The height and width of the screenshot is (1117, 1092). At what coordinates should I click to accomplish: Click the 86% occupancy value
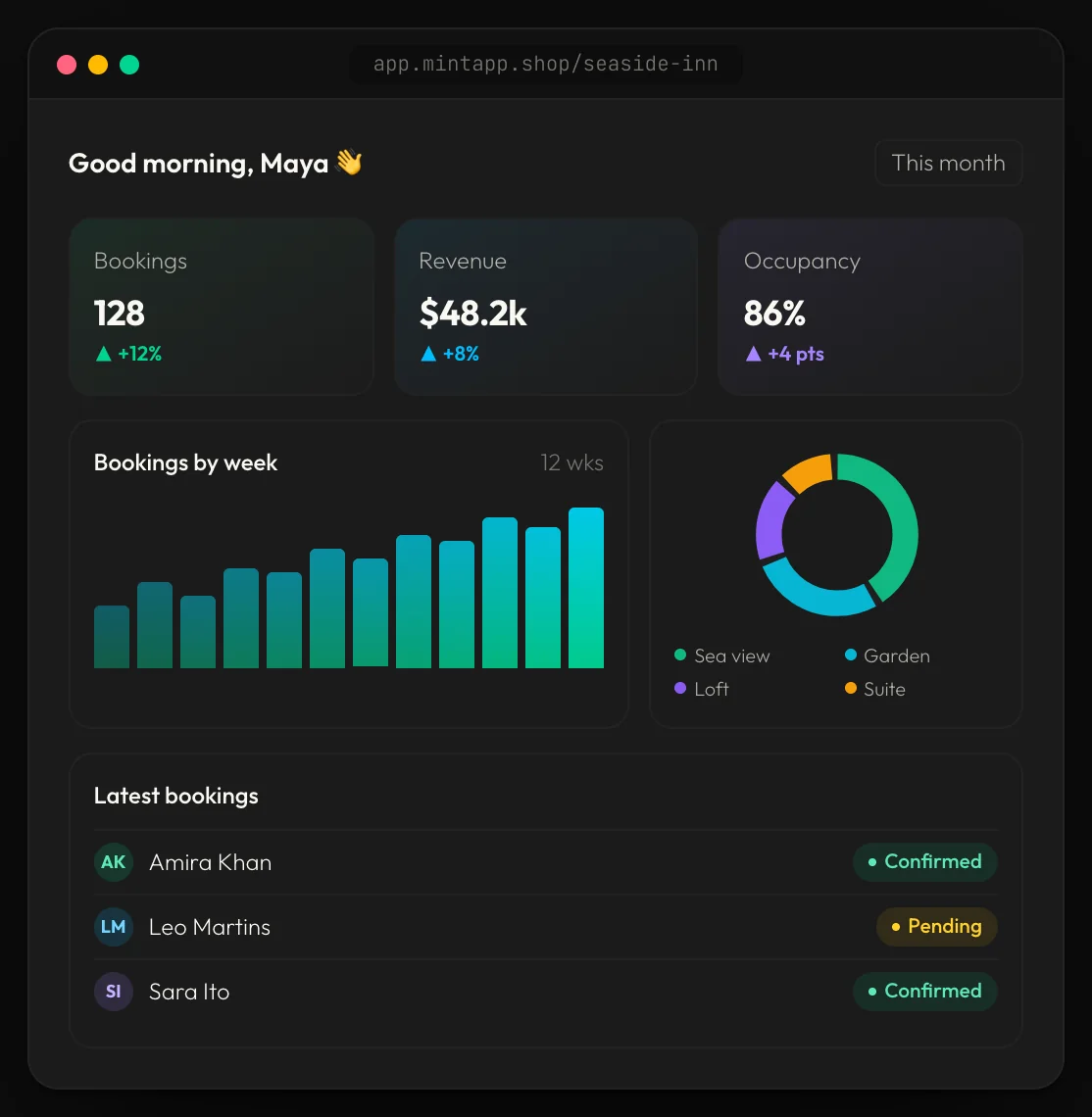(774, 314)
